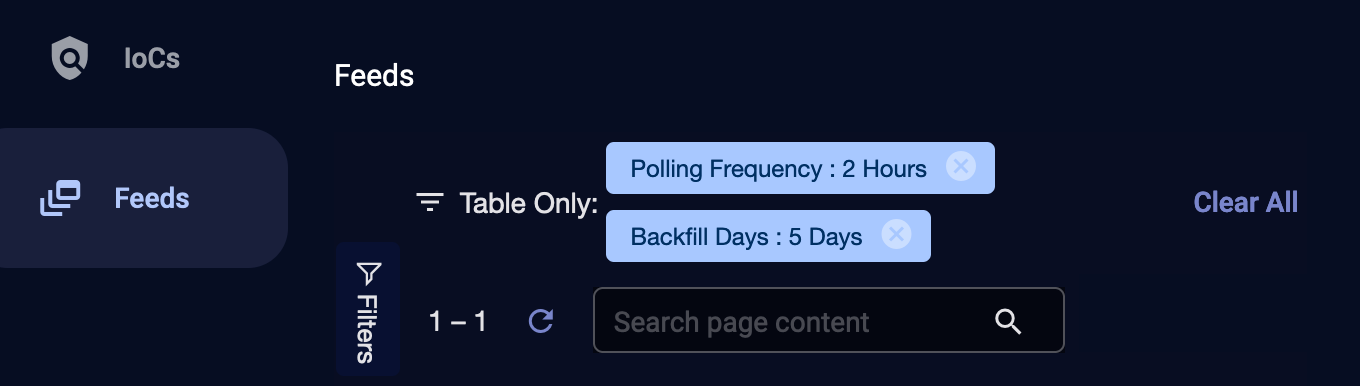The width and height of the screenshot is (1360, 386).
Task: Click the filter-lines icon beside Table Only
Action: coord(430,203)
